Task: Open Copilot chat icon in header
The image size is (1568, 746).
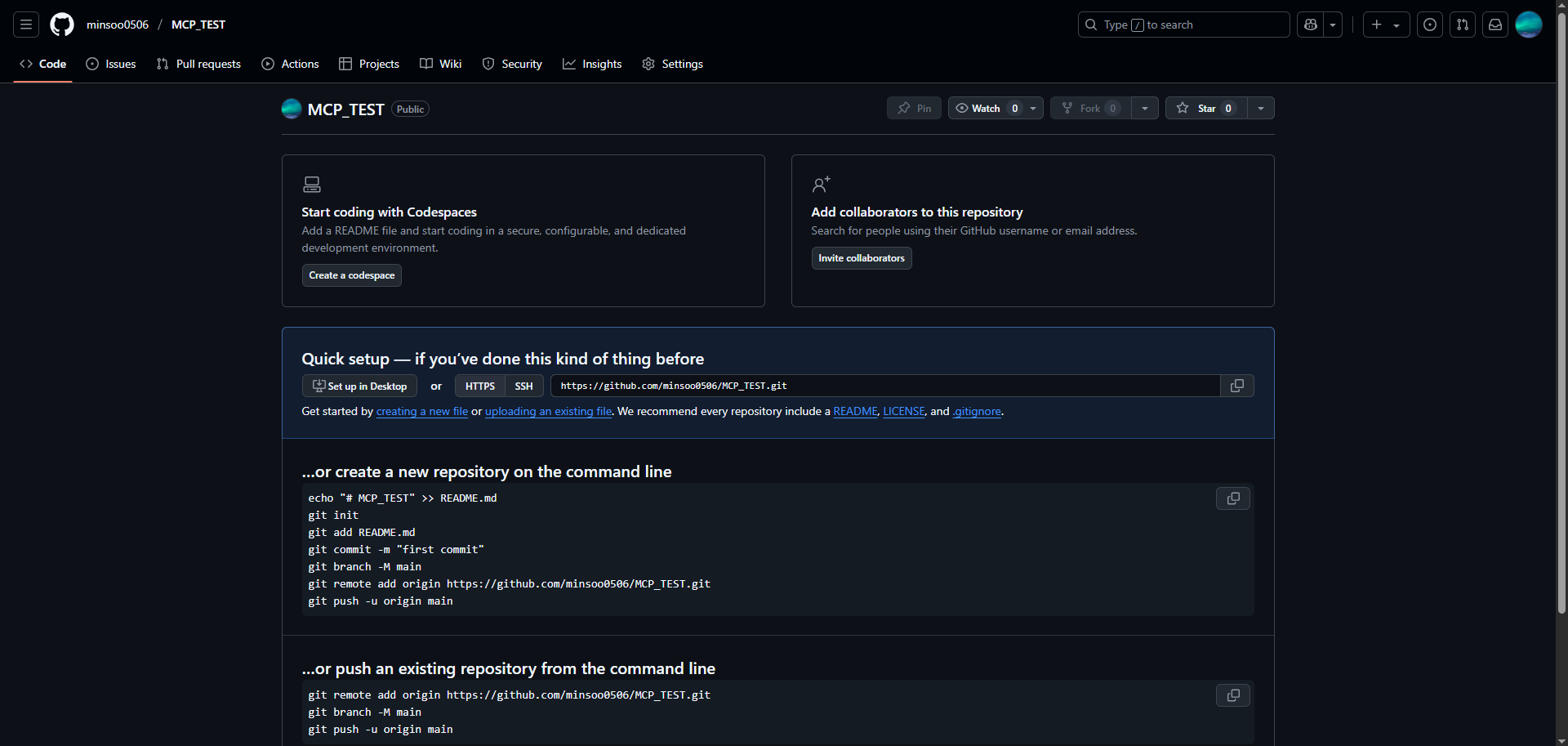Action: click(x=1311, y=25)
